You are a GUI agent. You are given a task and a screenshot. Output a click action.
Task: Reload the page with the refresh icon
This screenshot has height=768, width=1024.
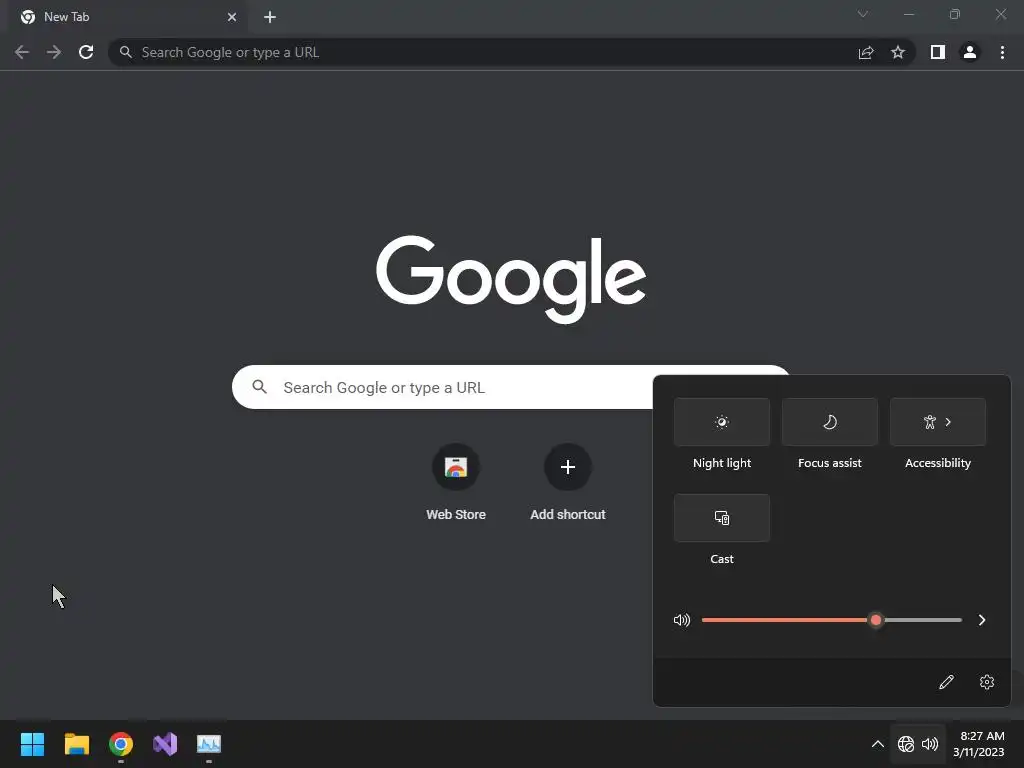tap(86, 52)
